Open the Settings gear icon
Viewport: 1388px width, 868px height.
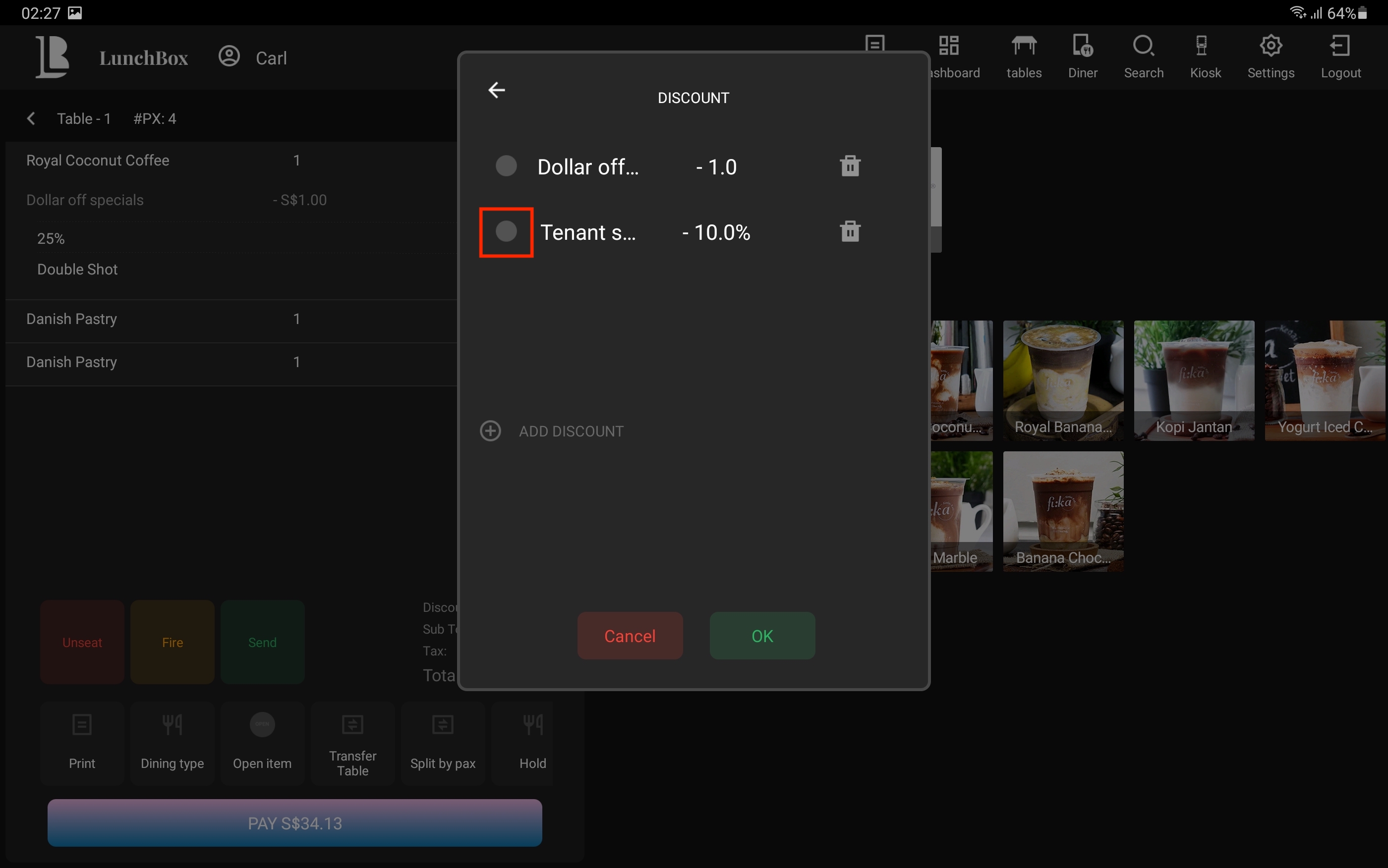(1271, 46)
